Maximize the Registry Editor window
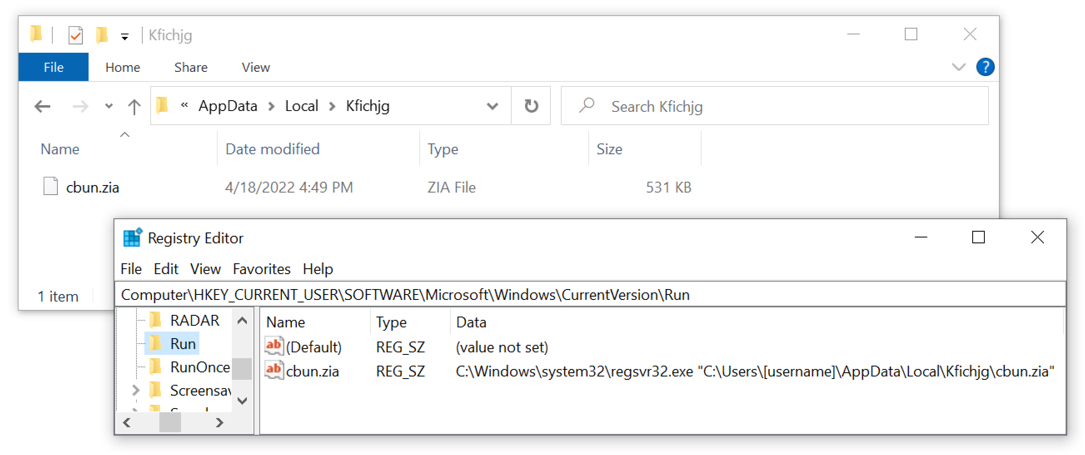Screen dimensions: 1085x455 [x=978, y=237]
